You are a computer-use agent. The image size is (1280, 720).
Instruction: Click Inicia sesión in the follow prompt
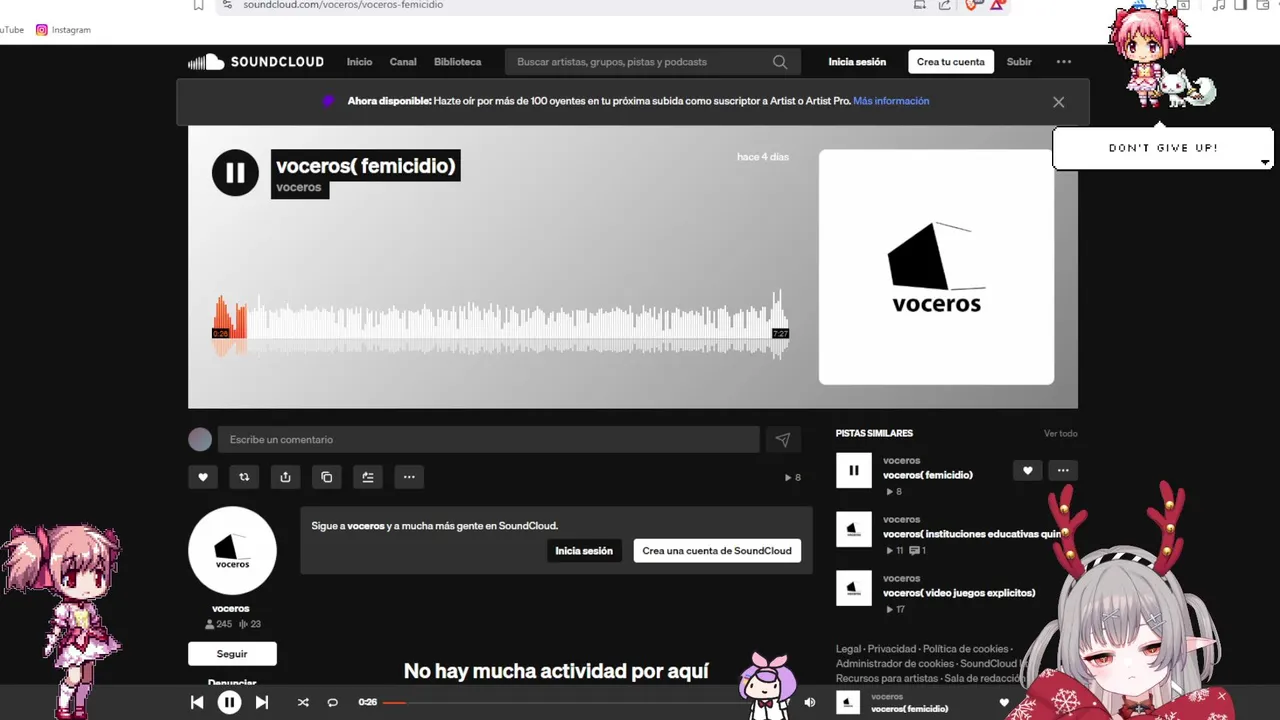pyautogui.click(x=584, y=551)
